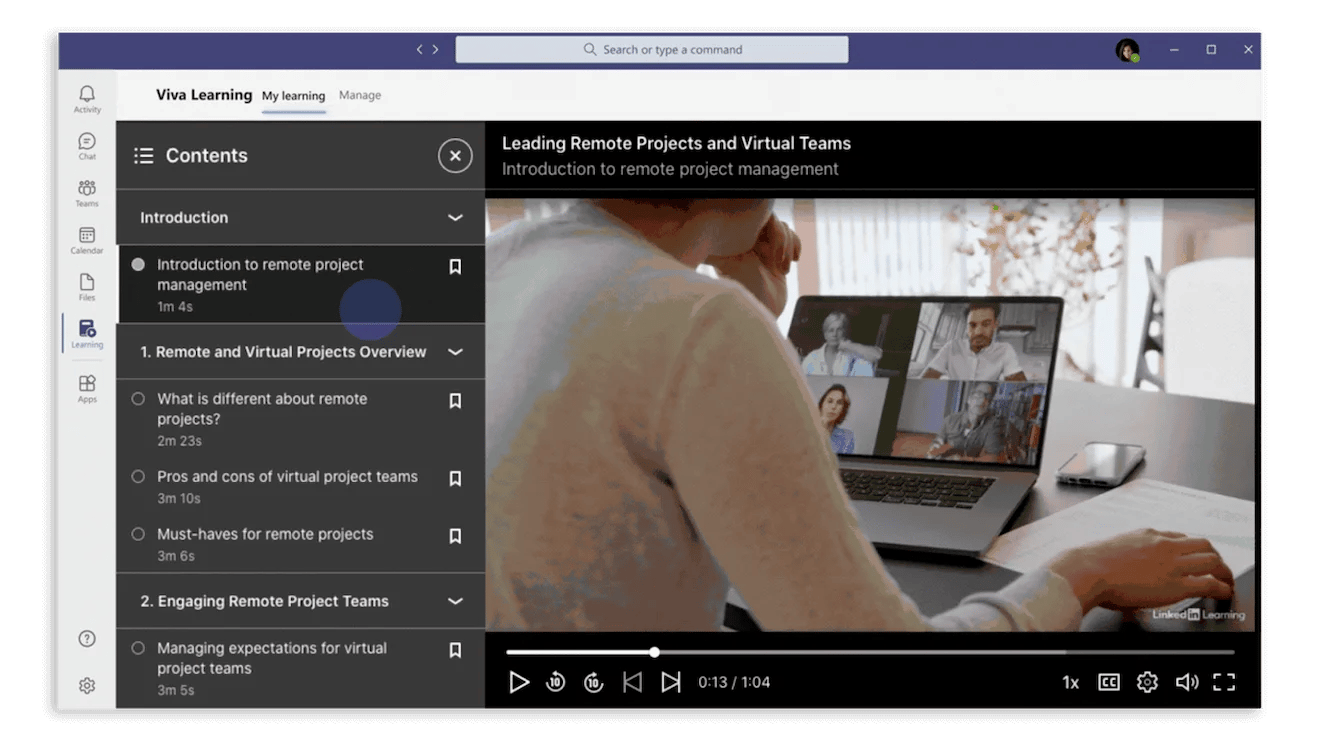Open Files in the sidebar
Viewport: 1320px width, 743px height.
click(x=87, y=286)
